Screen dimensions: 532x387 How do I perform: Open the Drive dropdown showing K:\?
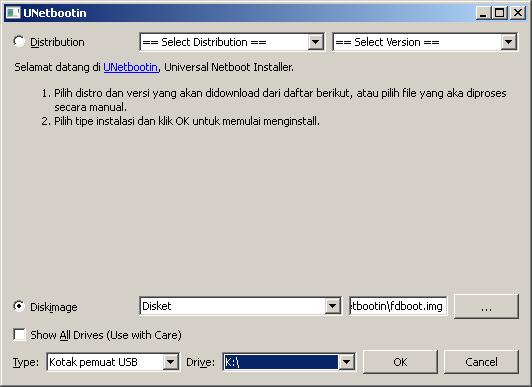(289, 362)
